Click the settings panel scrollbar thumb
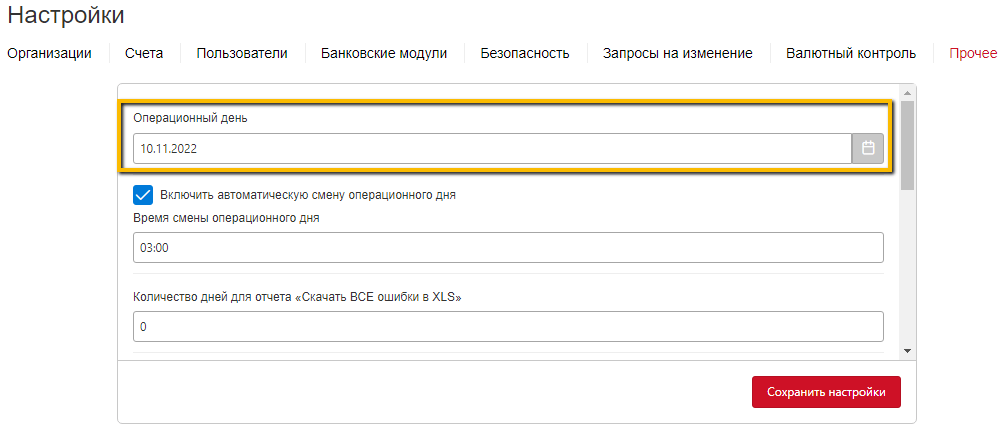The width and height of the screenshot is (1002, 427). [x=907, y=144]
